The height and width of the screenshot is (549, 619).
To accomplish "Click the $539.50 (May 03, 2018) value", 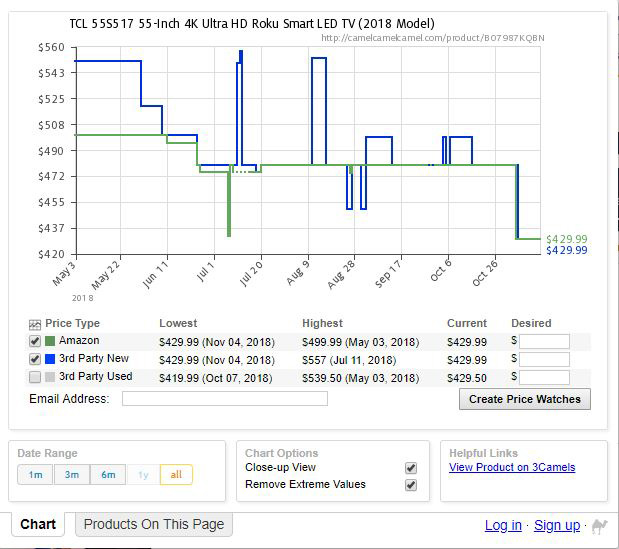I will tap(360, 378).
